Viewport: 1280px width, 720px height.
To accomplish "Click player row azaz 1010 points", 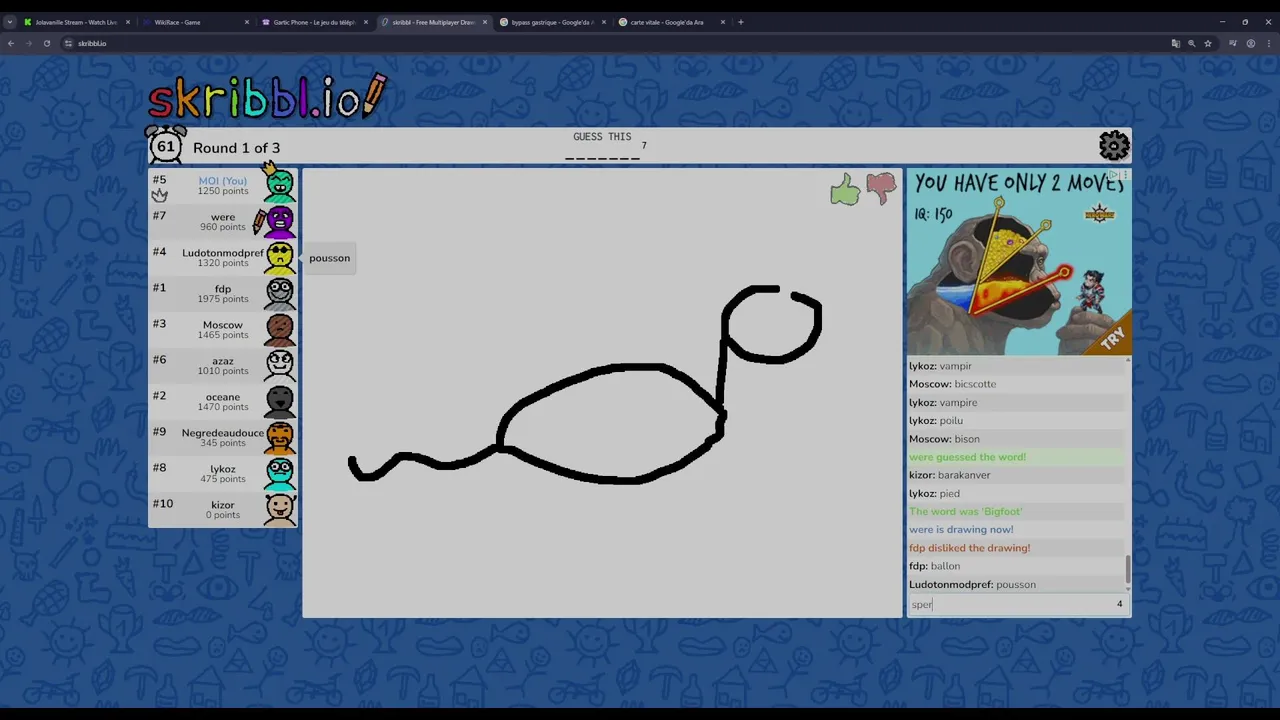I will (x=223, y=365).
